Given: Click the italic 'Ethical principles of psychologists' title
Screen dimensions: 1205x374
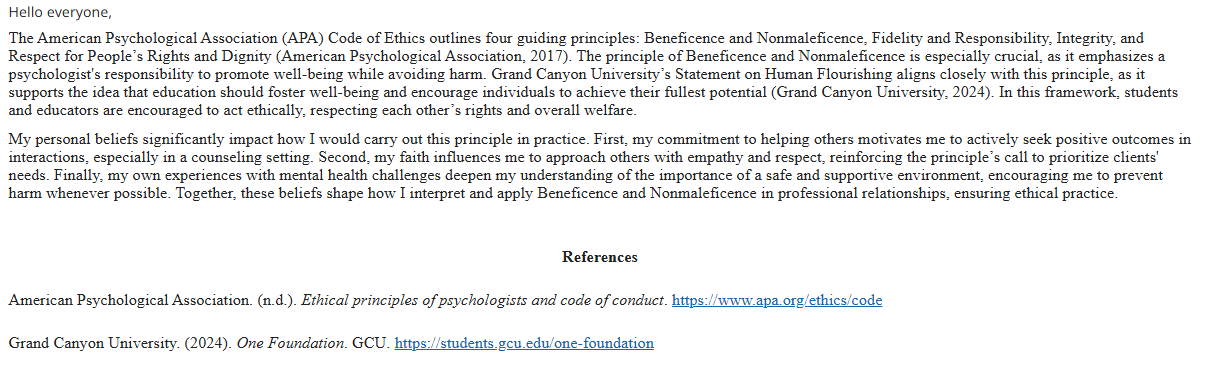Looking at the screenshot, I should 416,300.
